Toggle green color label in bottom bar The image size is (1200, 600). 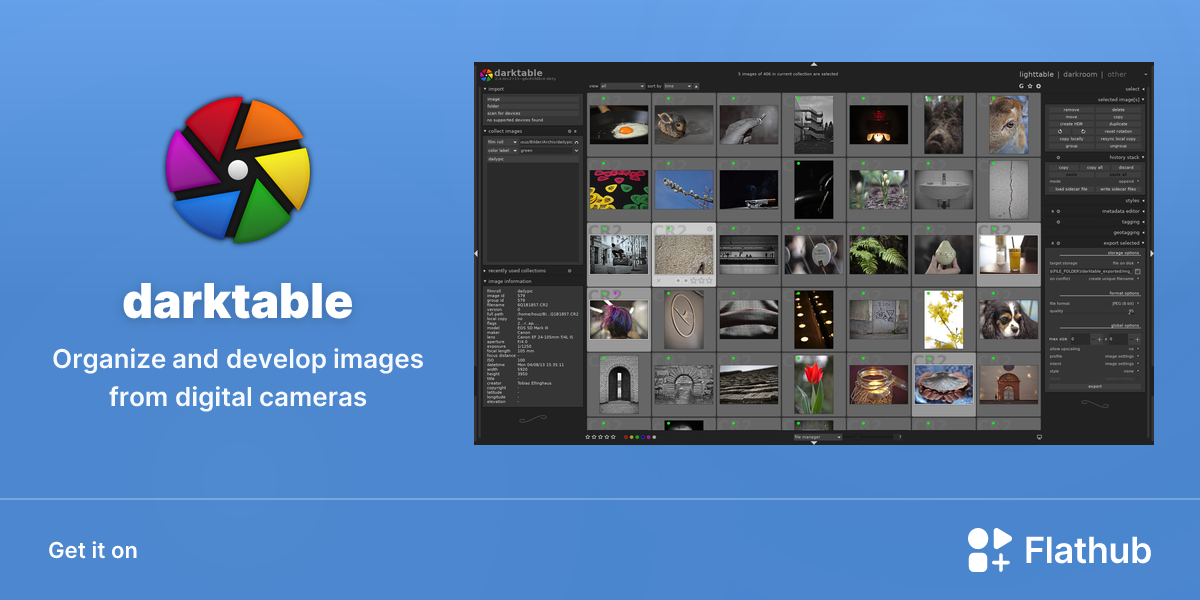637,437
